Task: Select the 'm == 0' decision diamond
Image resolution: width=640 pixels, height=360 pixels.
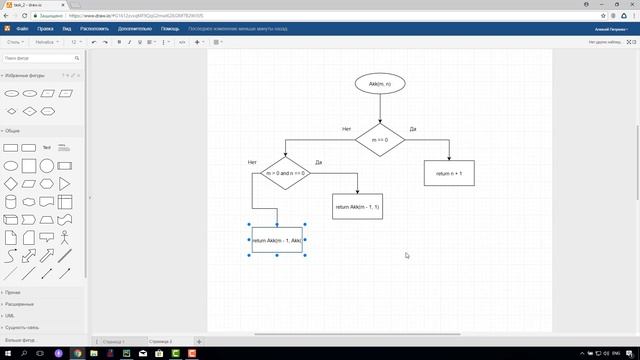Action: coord(380,140)
